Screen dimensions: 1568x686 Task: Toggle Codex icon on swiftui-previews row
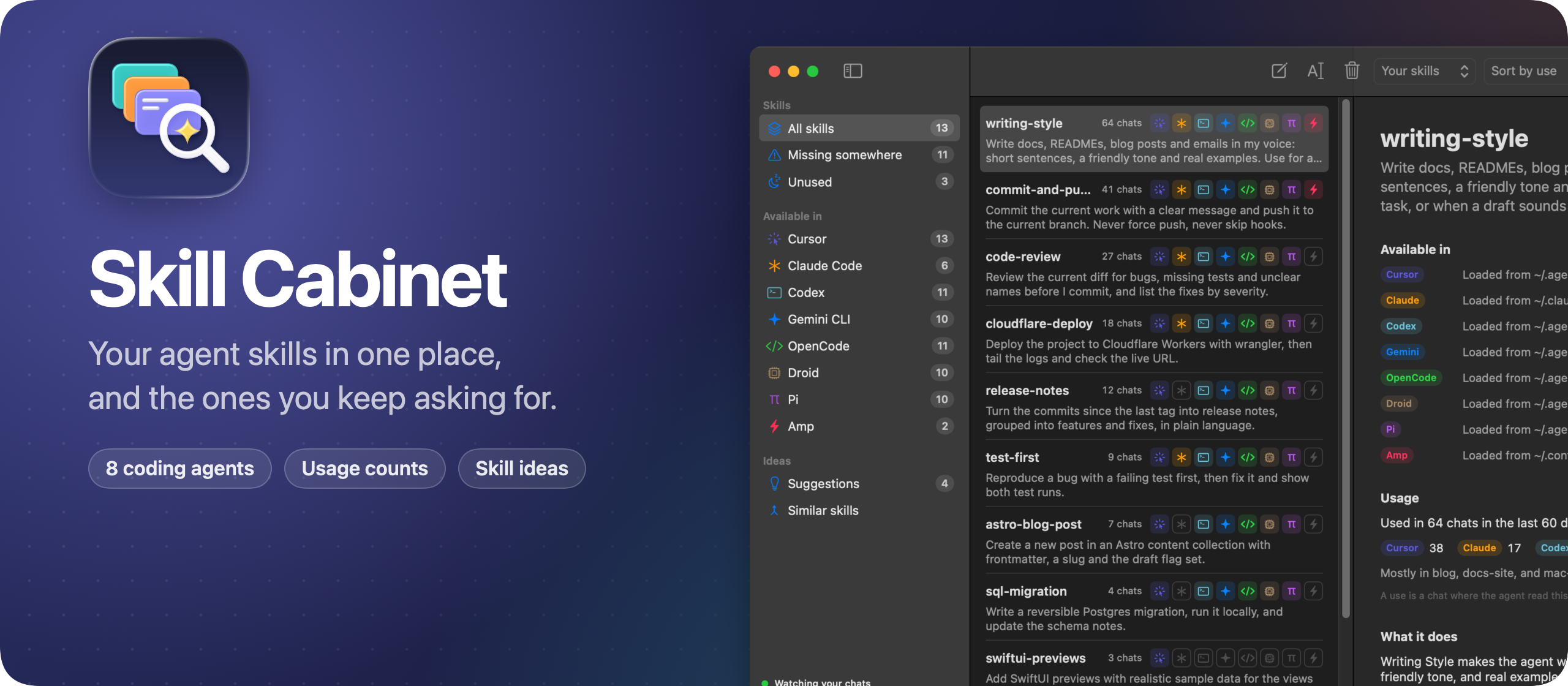[1204, 658]
